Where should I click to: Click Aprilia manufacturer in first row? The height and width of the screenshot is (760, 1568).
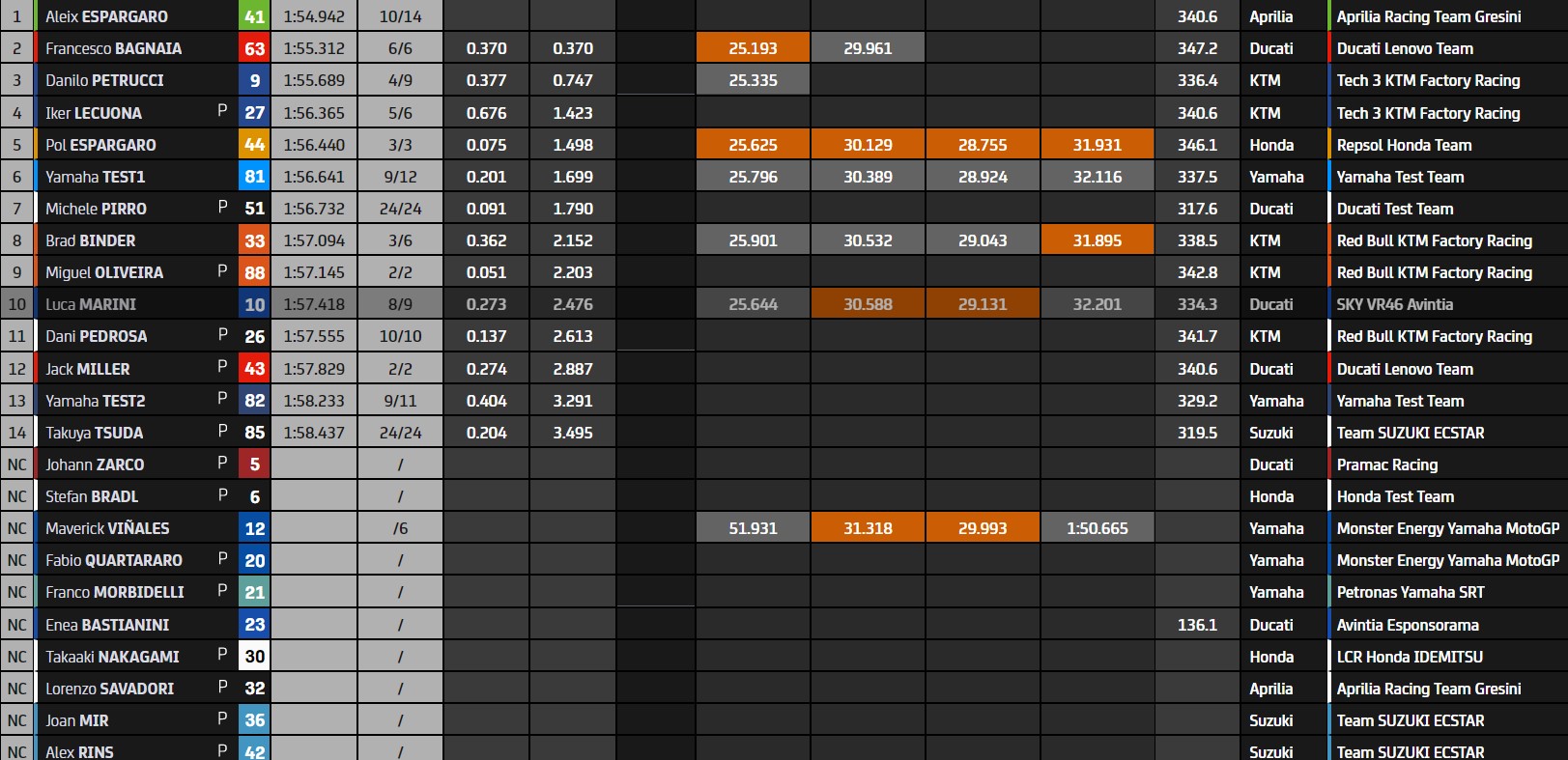[1270, 16]
